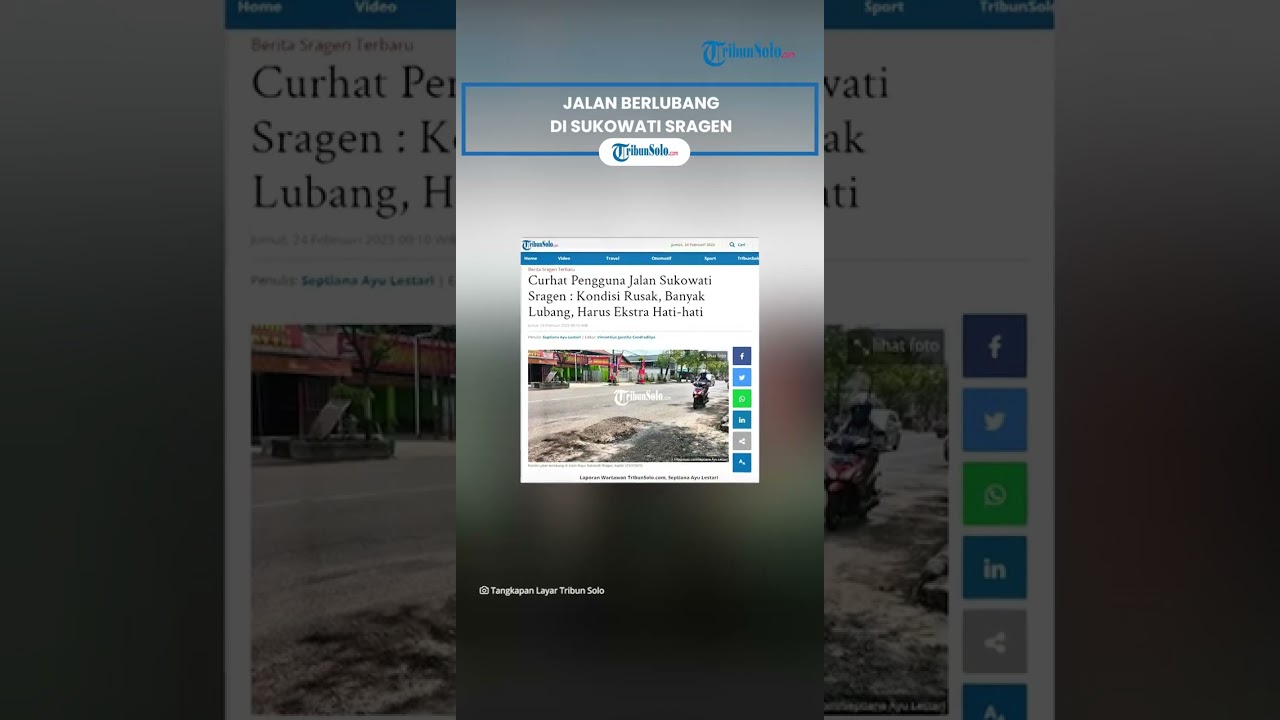
Task: Open Otomotif tab in small article screenshot
Action: point(661,258)
